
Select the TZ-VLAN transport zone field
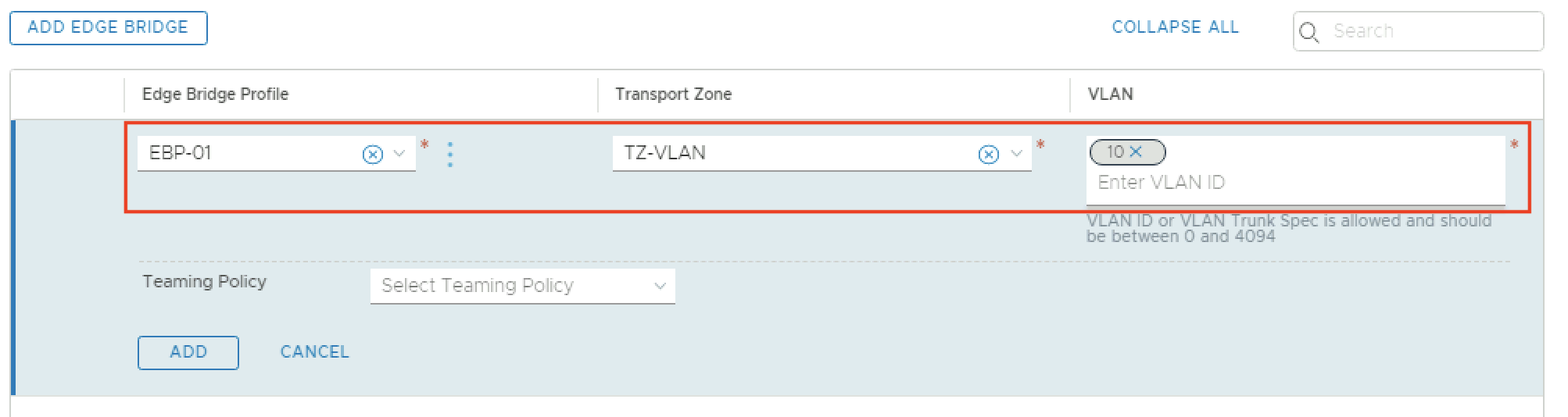pos(789,153)
